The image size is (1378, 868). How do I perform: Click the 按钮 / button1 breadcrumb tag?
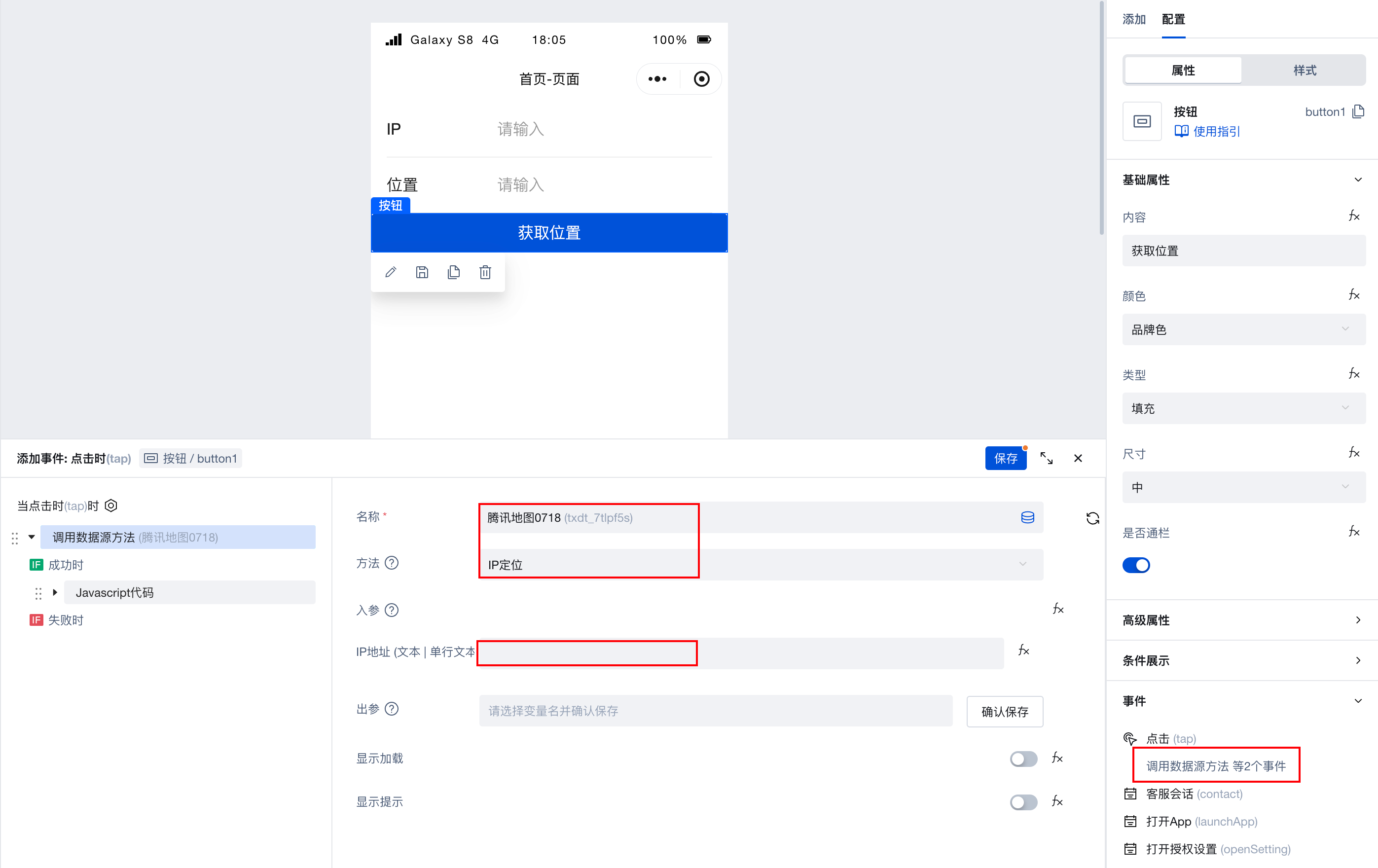[x=190, y=458]
